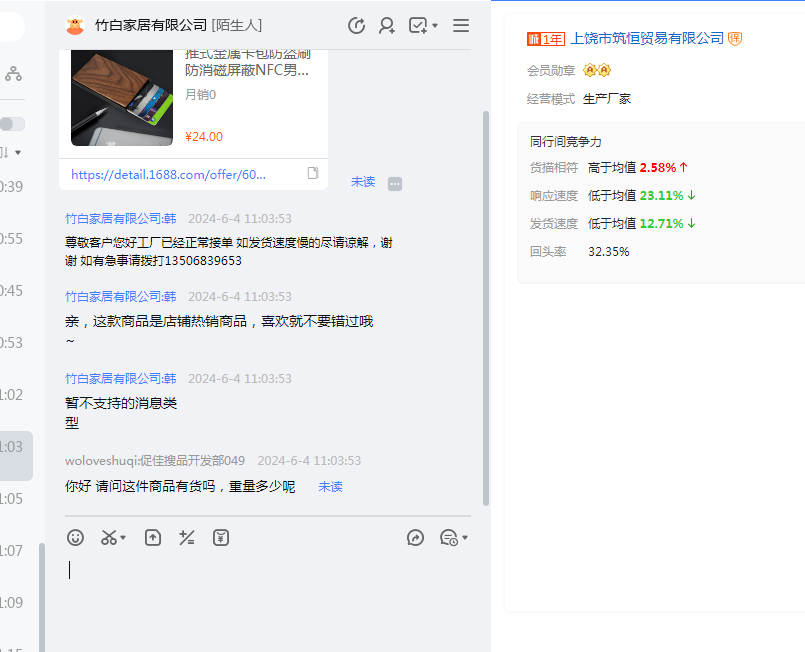805x652 pixels.
Task: Click the yuan order icon in toolbar
Action: click(221, 538)
